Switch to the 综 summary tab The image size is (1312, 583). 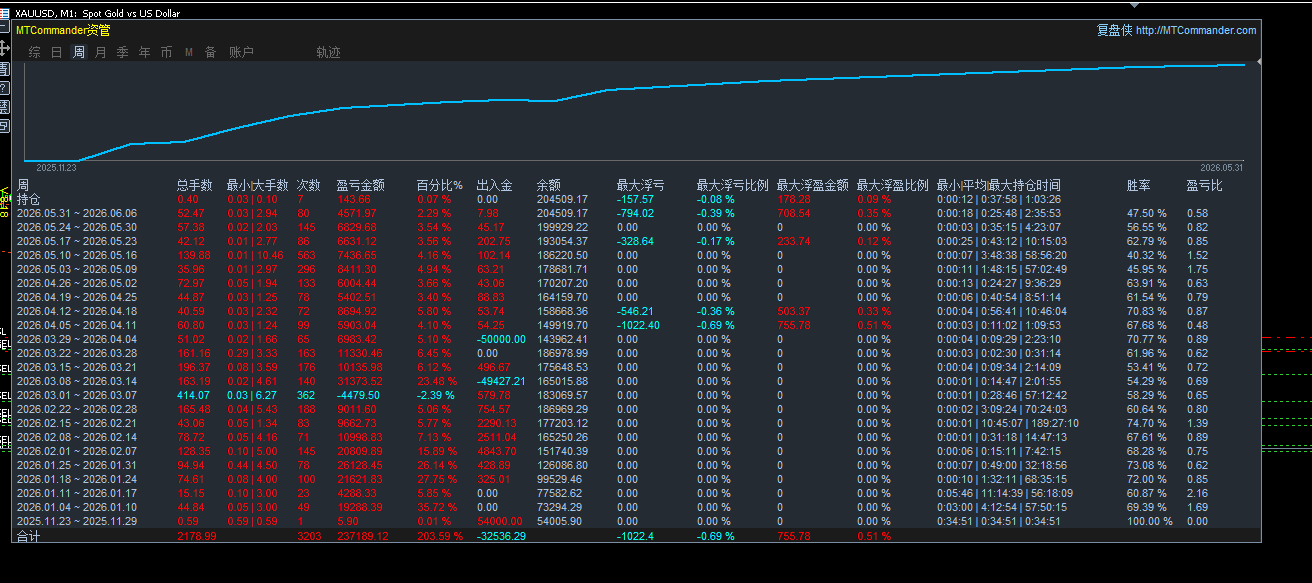point(35,52)
